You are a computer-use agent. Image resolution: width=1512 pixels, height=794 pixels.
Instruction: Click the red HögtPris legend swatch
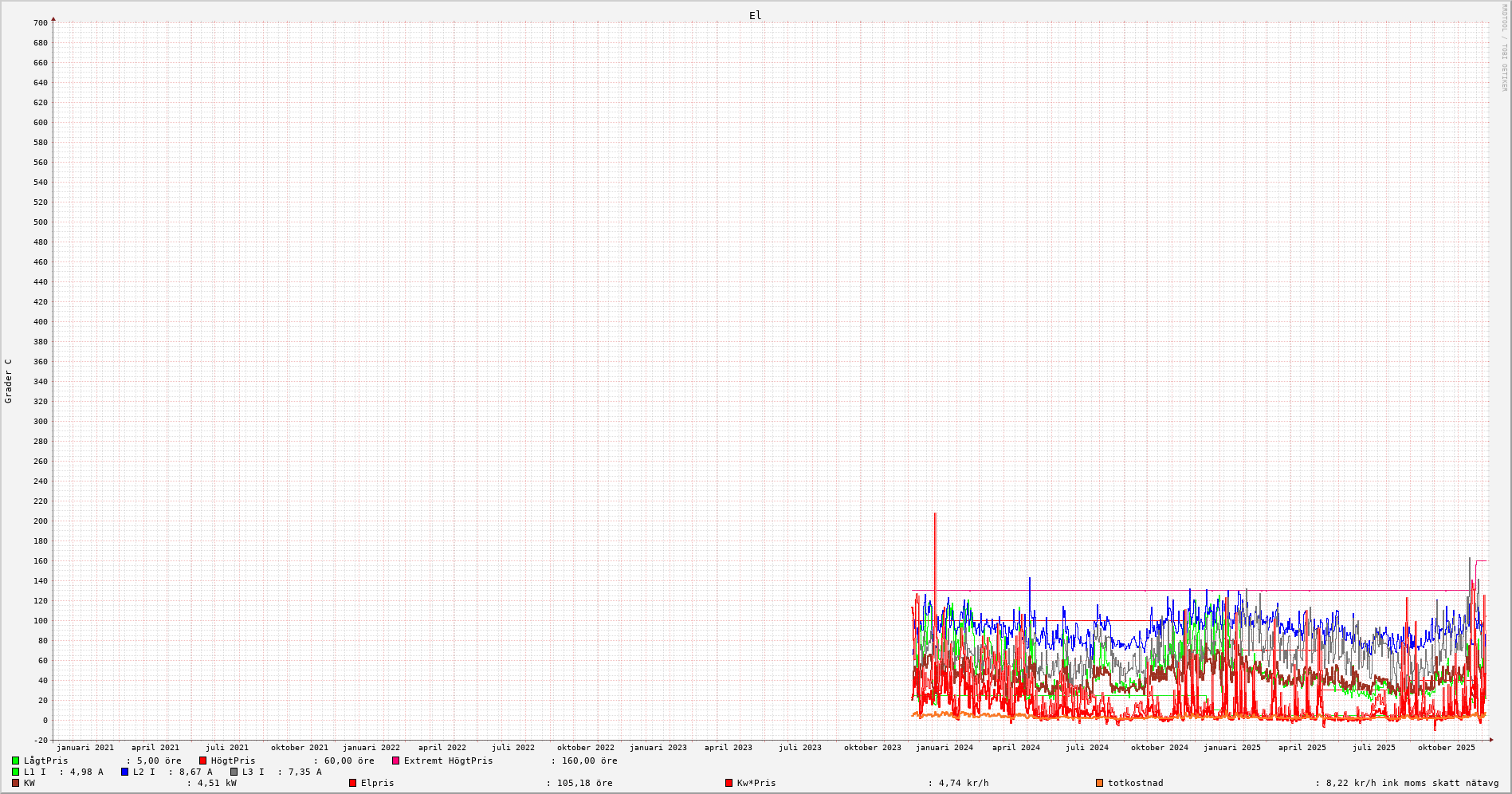(x=202, y=761)
